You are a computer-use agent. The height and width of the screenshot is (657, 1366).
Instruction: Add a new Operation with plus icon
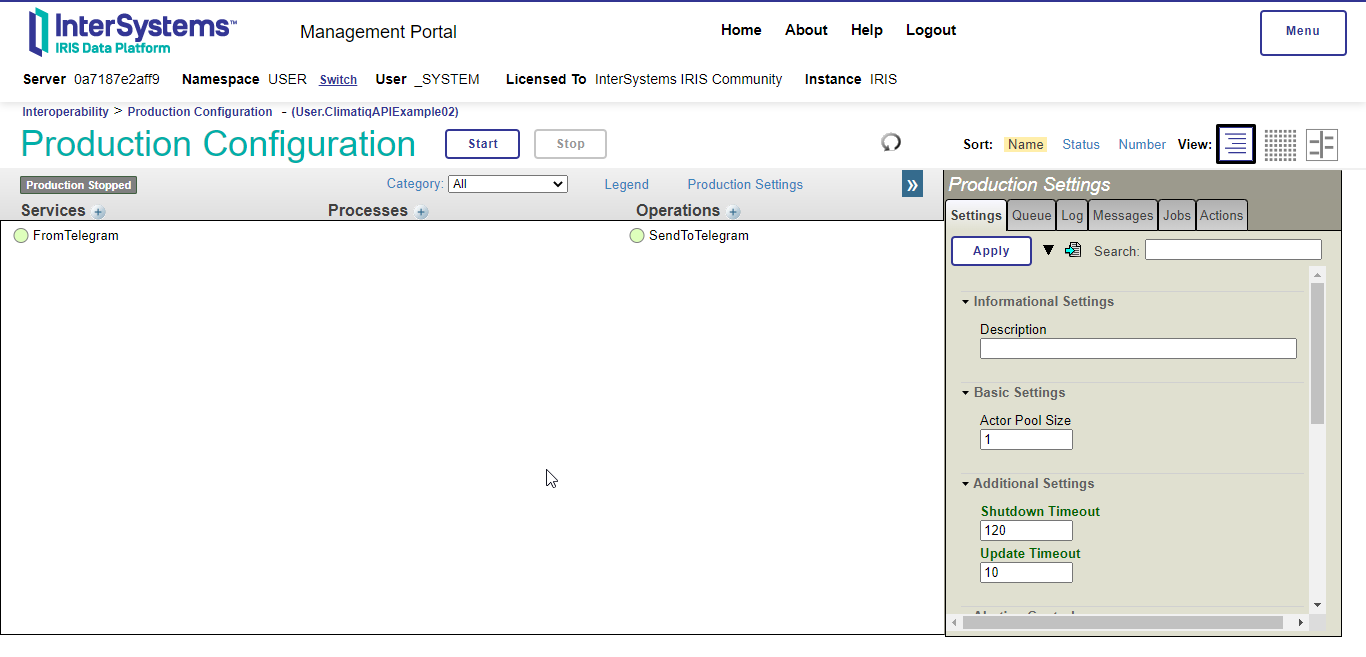click(734, 212)
